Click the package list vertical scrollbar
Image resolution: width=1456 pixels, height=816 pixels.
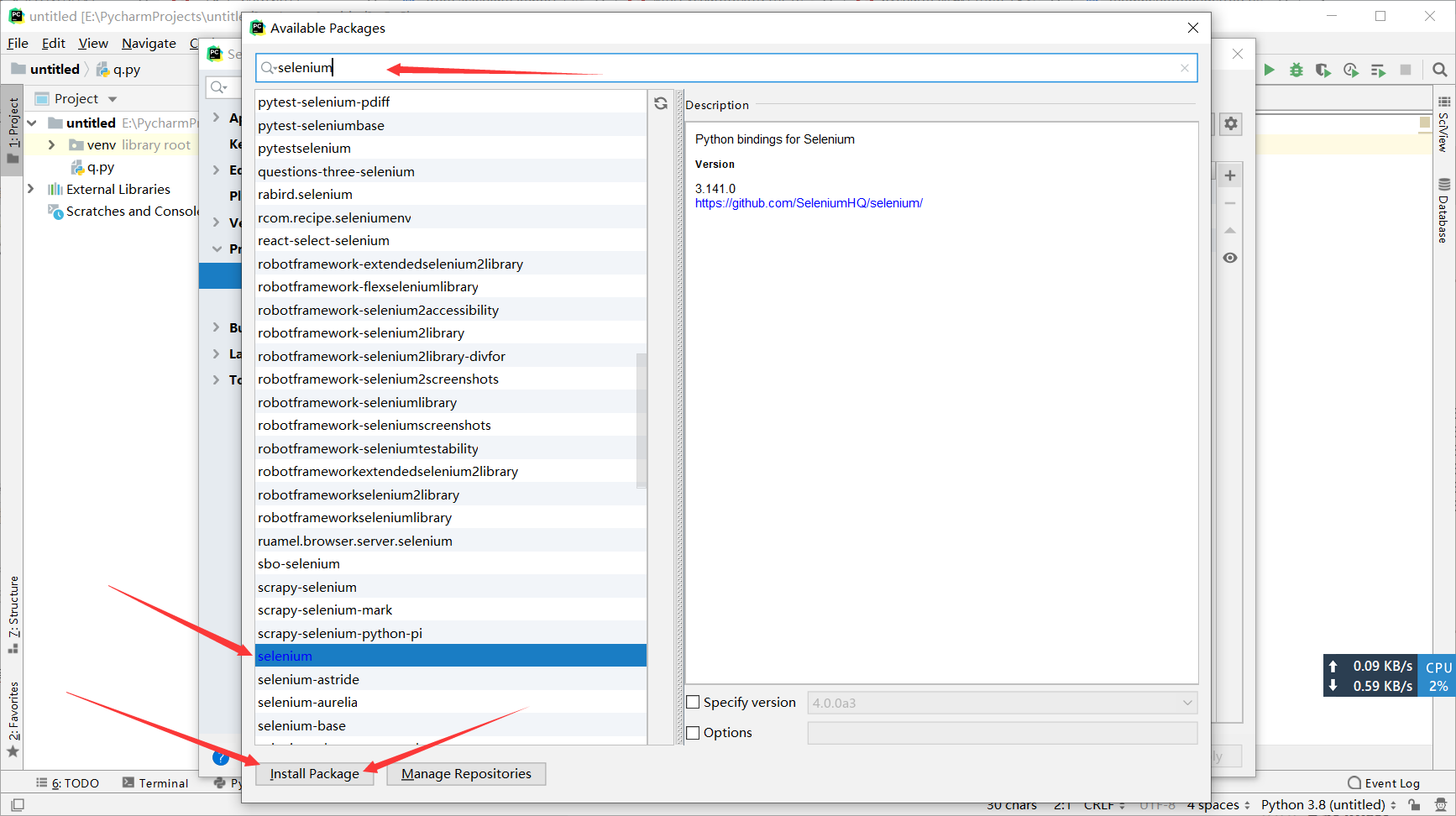(642, 420)
